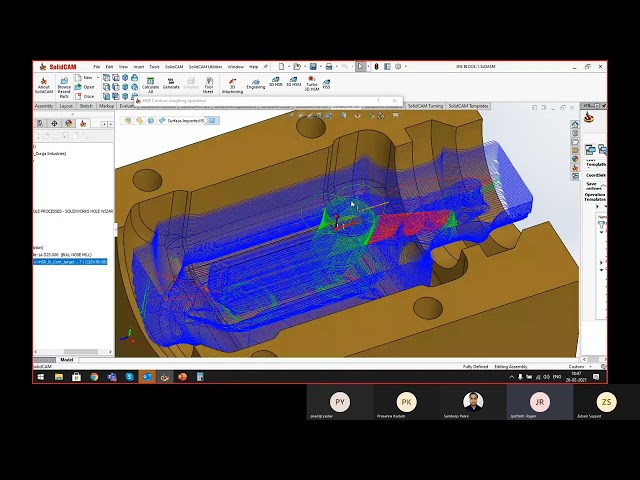Open the Window menu
Image resolution: width=640 pixels, height=480 pixels.
(x=236, y=67)
